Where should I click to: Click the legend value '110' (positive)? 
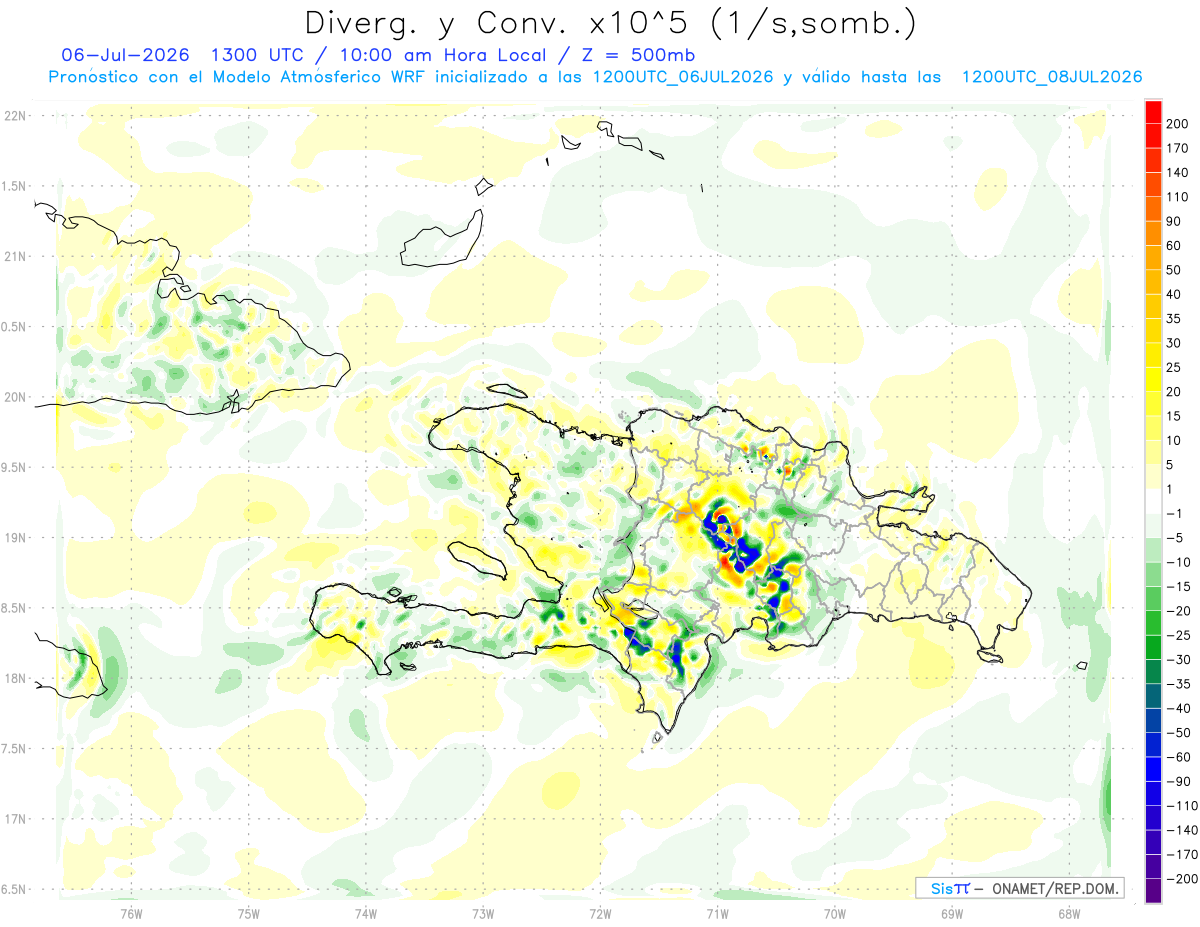point(1177,197)
